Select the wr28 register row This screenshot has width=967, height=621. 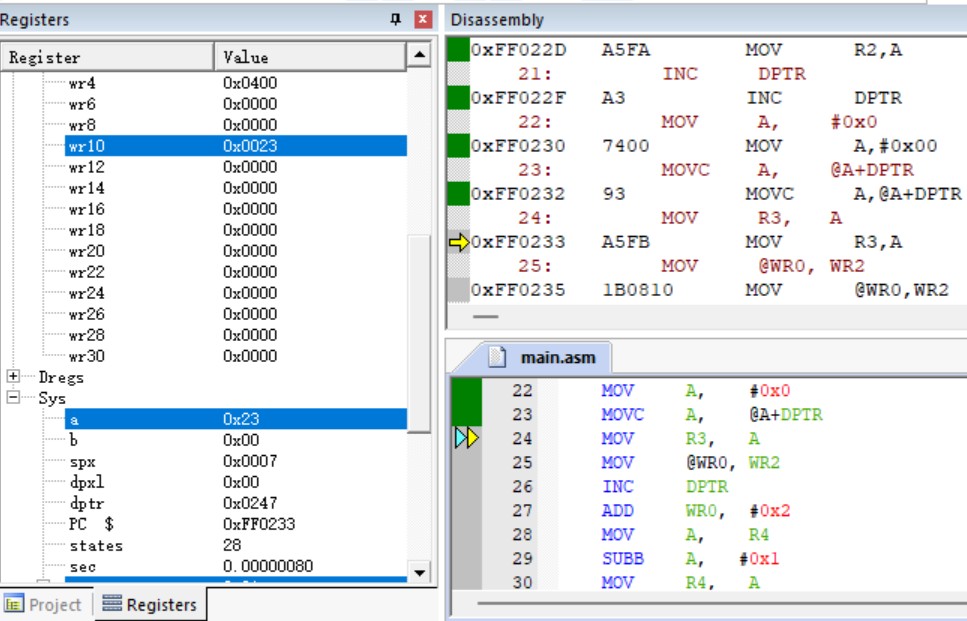tap(236, 335)
